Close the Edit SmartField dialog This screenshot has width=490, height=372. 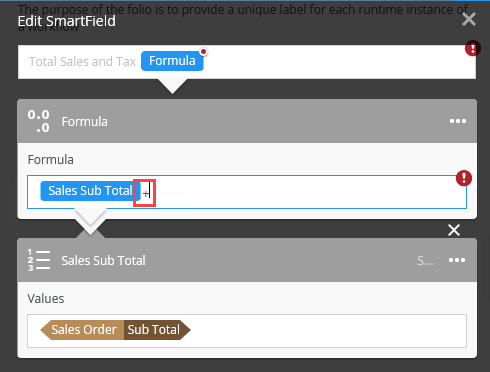click(x=469, y=19)
